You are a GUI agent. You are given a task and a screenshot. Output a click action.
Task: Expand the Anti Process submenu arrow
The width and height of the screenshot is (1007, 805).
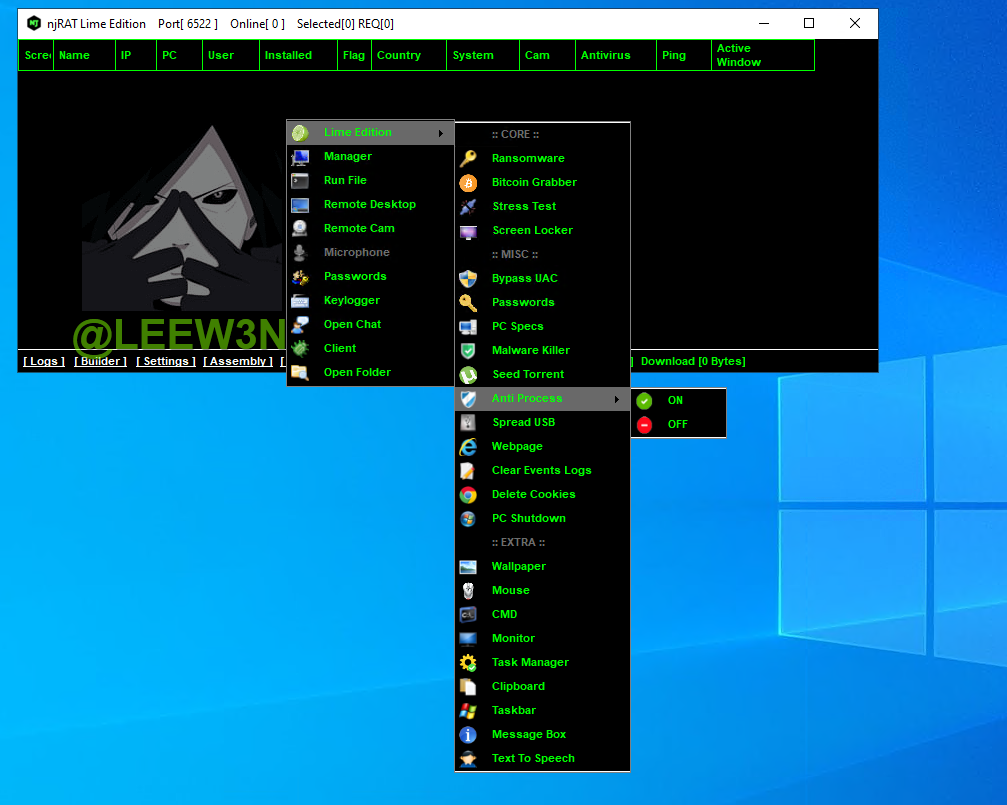point(616,399)
